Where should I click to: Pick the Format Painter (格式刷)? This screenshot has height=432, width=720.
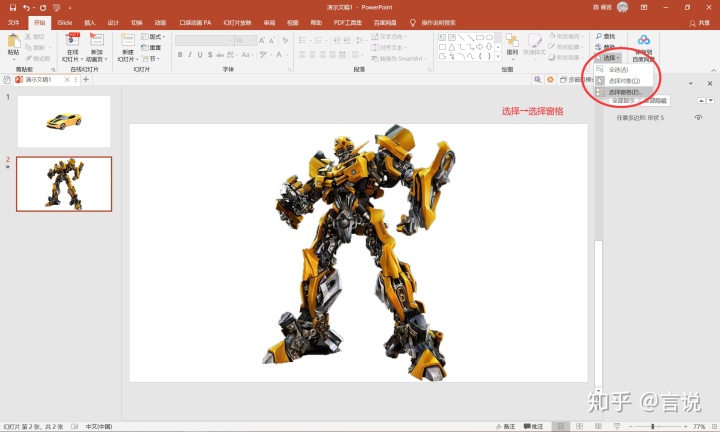[38, 58]
